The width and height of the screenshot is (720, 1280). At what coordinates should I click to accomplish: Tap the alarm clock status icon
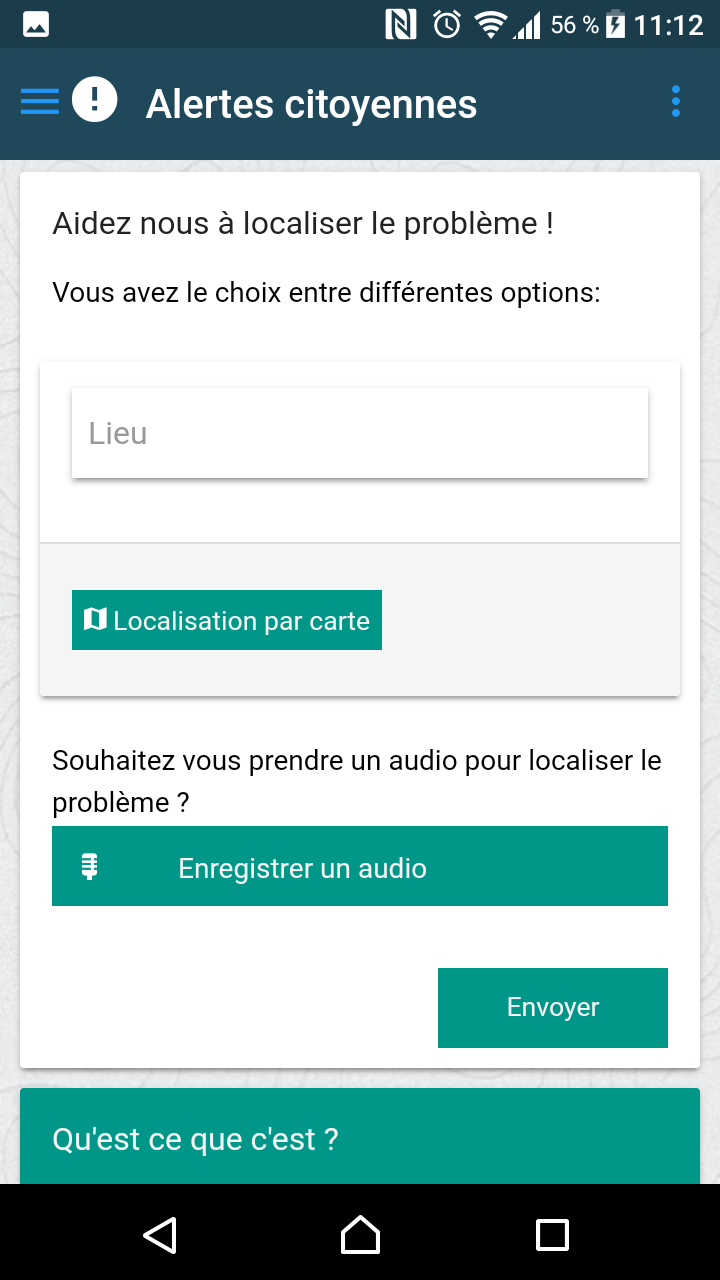[447, 25]
